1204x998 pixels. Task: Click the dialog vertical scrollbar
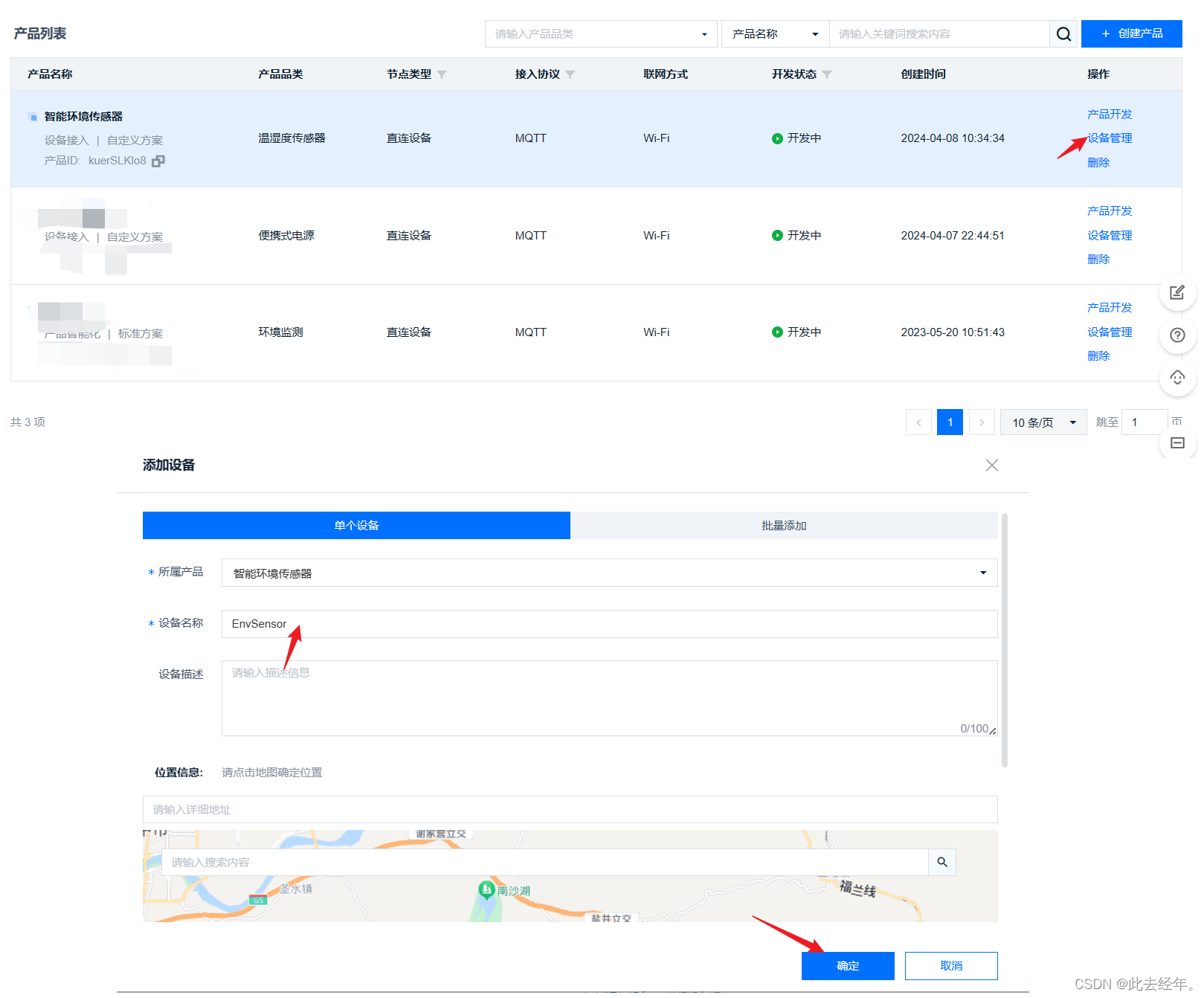coord(1005,640)
